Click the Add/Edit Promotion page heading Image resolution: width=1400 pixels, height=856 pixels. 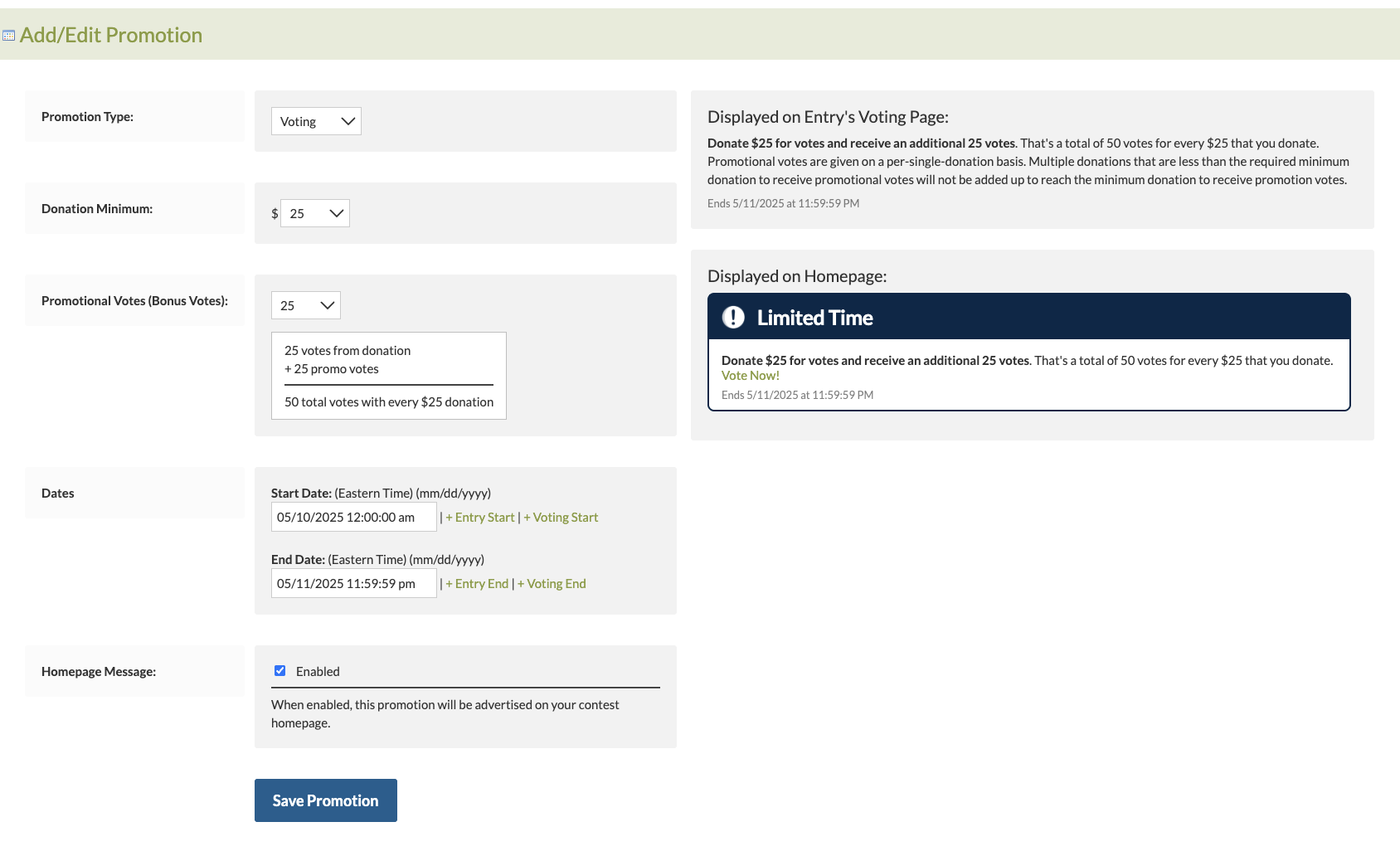(111, 36)
